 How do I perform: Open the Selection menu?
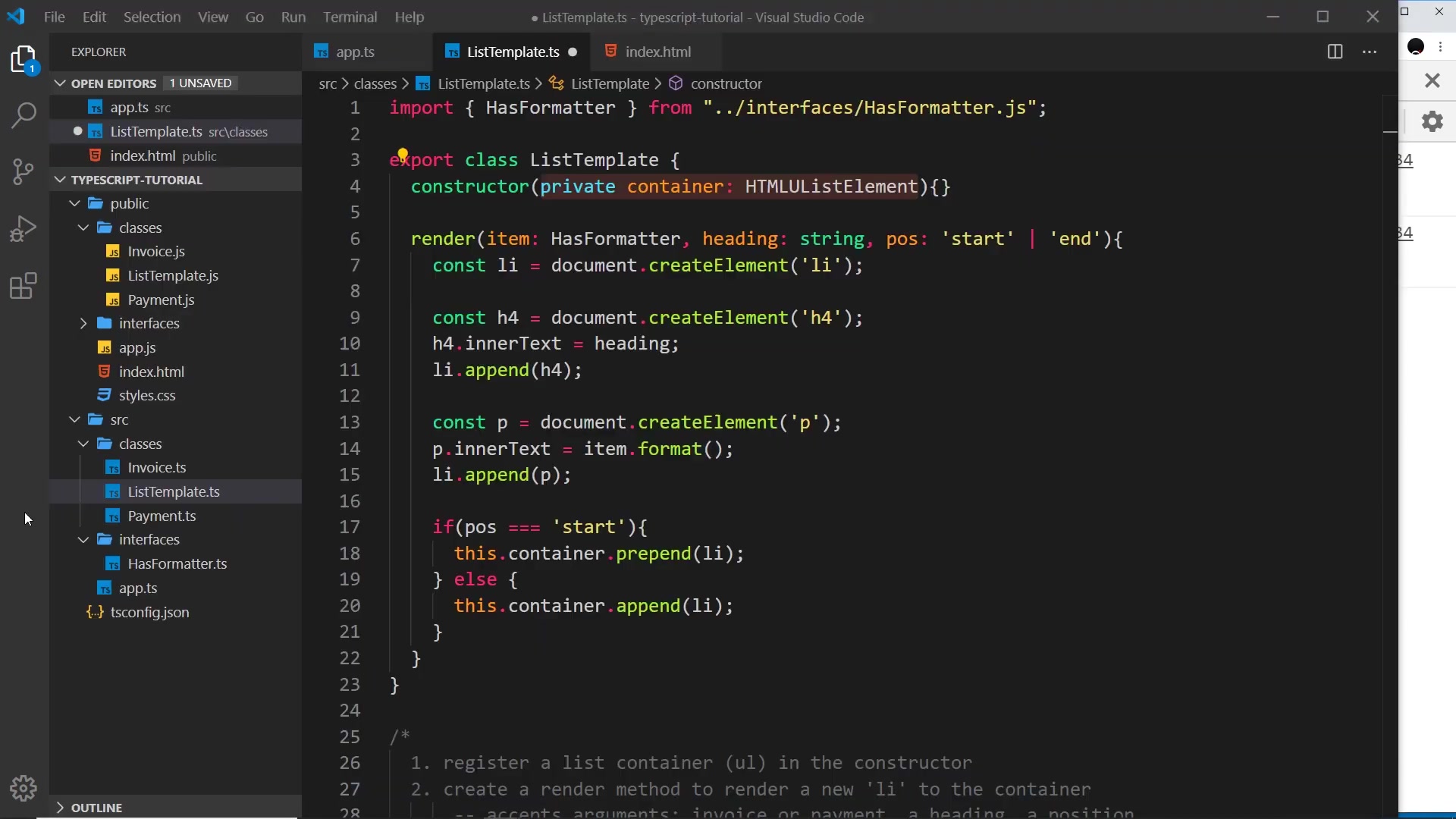152,17
